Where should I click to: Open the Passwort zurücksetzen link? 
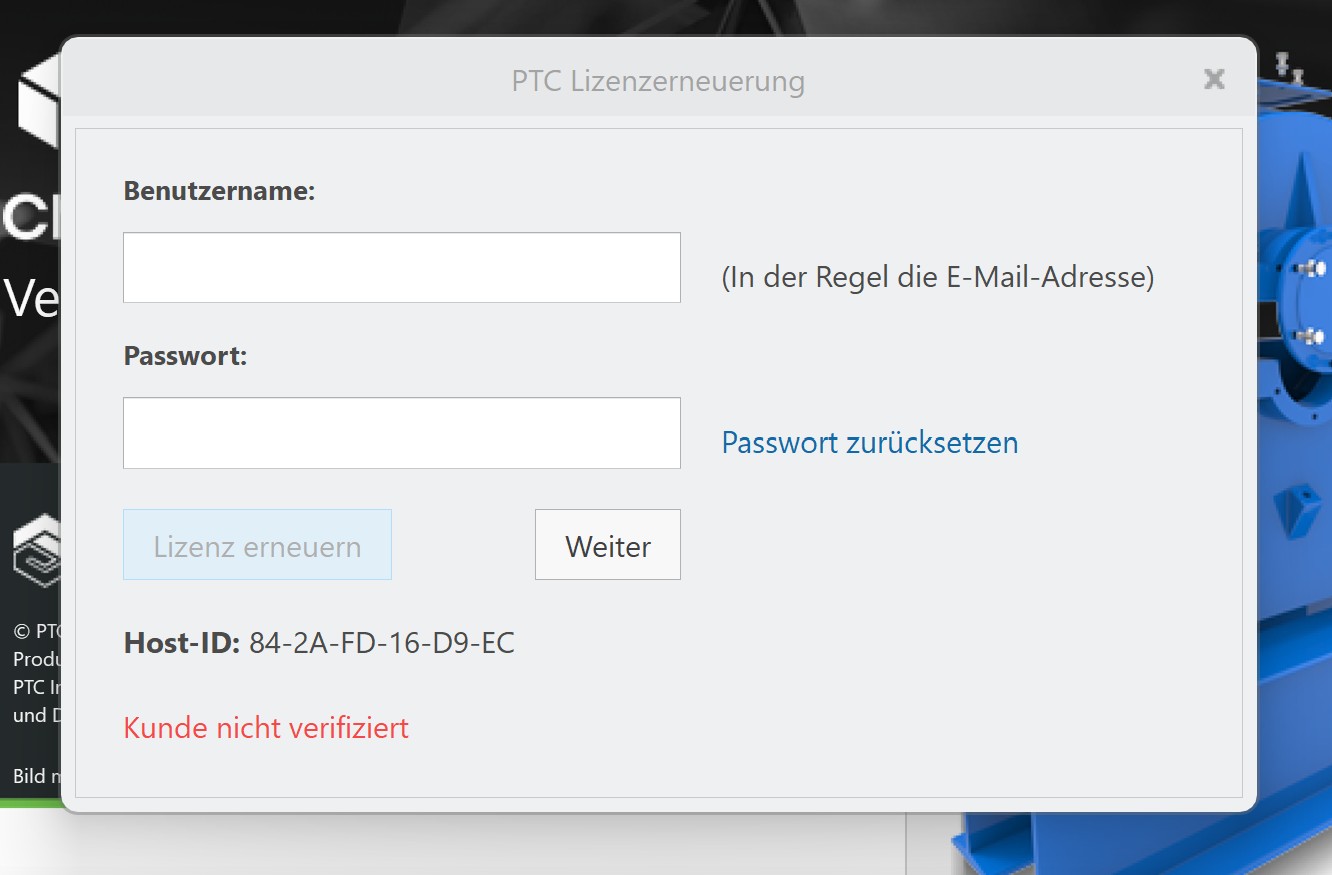pos(869,442)
